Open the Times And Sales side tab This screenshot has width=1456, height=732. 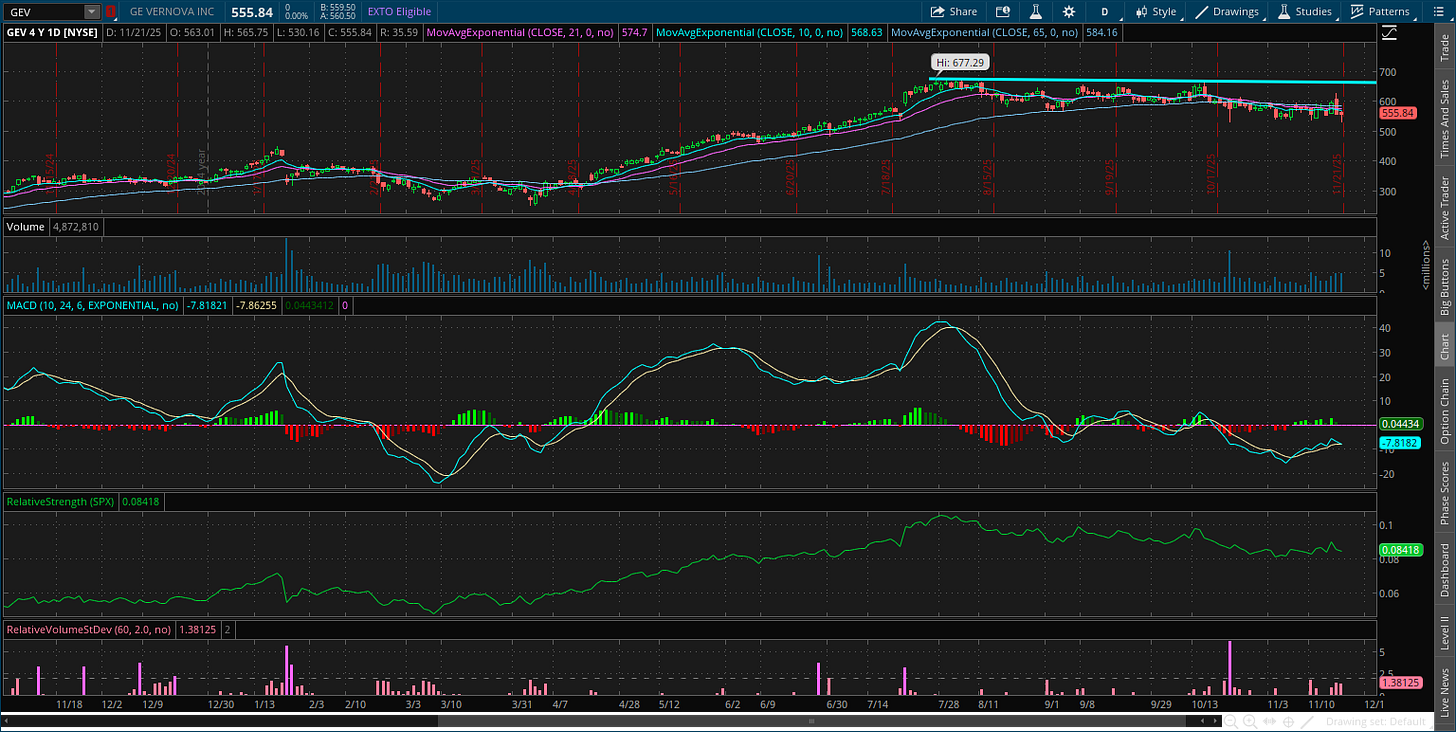coord(1444,118)
